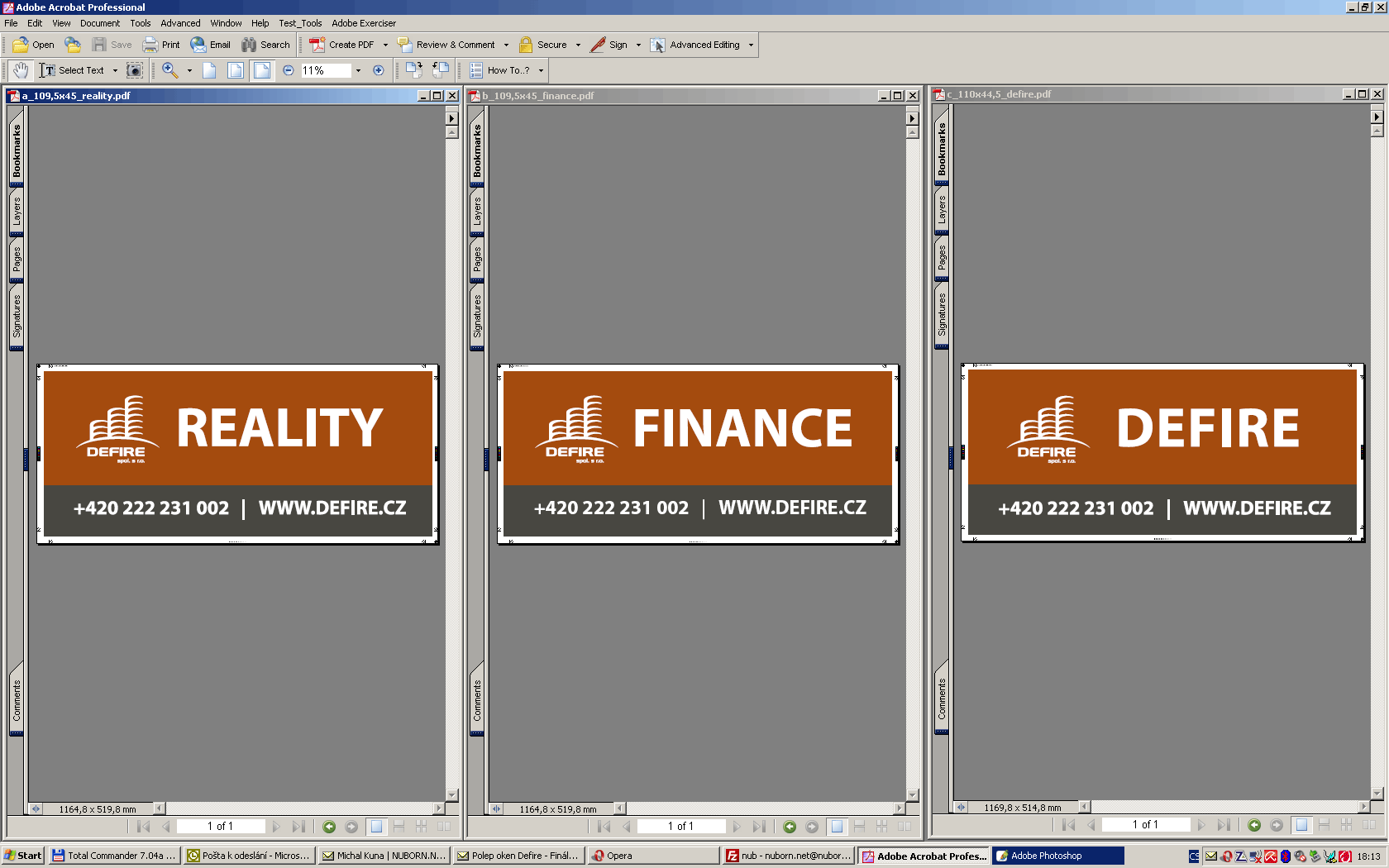Open Pages tab in finance.pdf window
This screenshot has height=868, width=1389.
click(477, 260)
